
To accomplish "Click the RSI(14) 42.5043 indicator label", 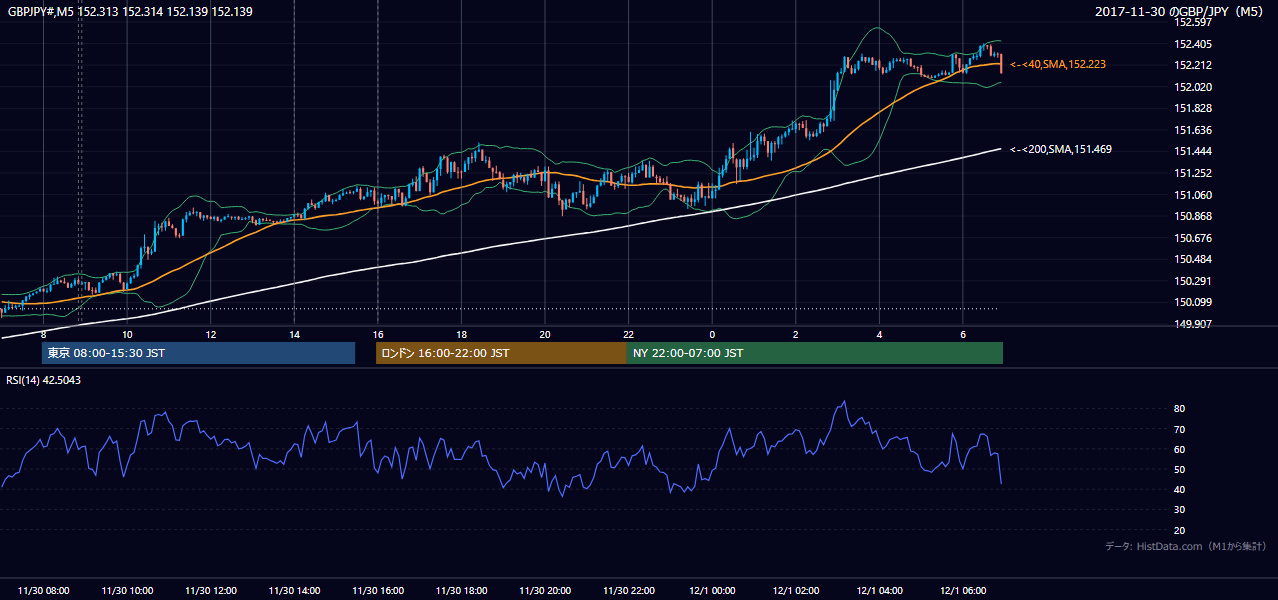I will (44, 380).
